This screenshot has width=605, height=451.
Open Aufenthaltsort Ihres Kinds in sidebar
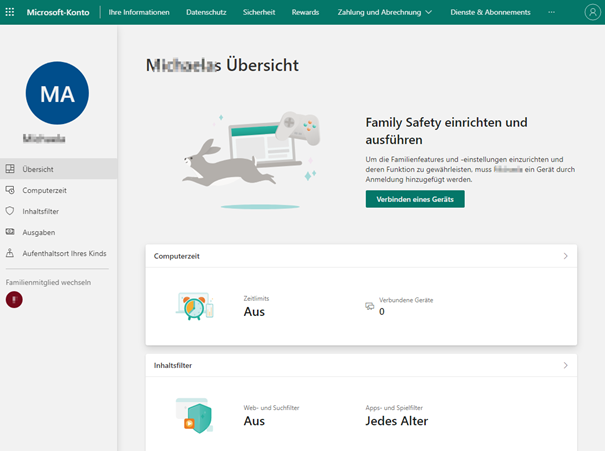(59, 253)
